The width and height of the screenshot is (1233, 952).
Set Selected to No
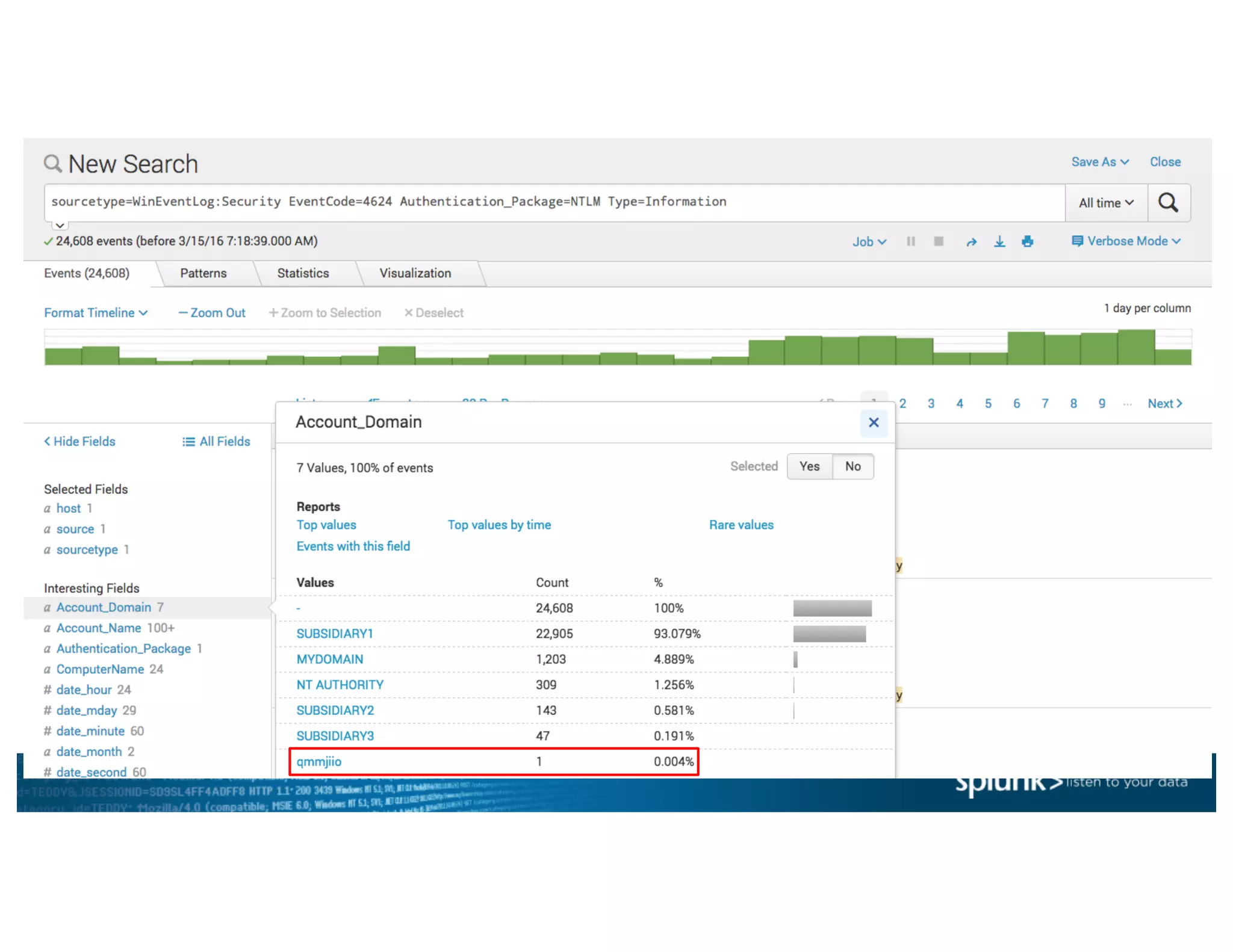853,466
